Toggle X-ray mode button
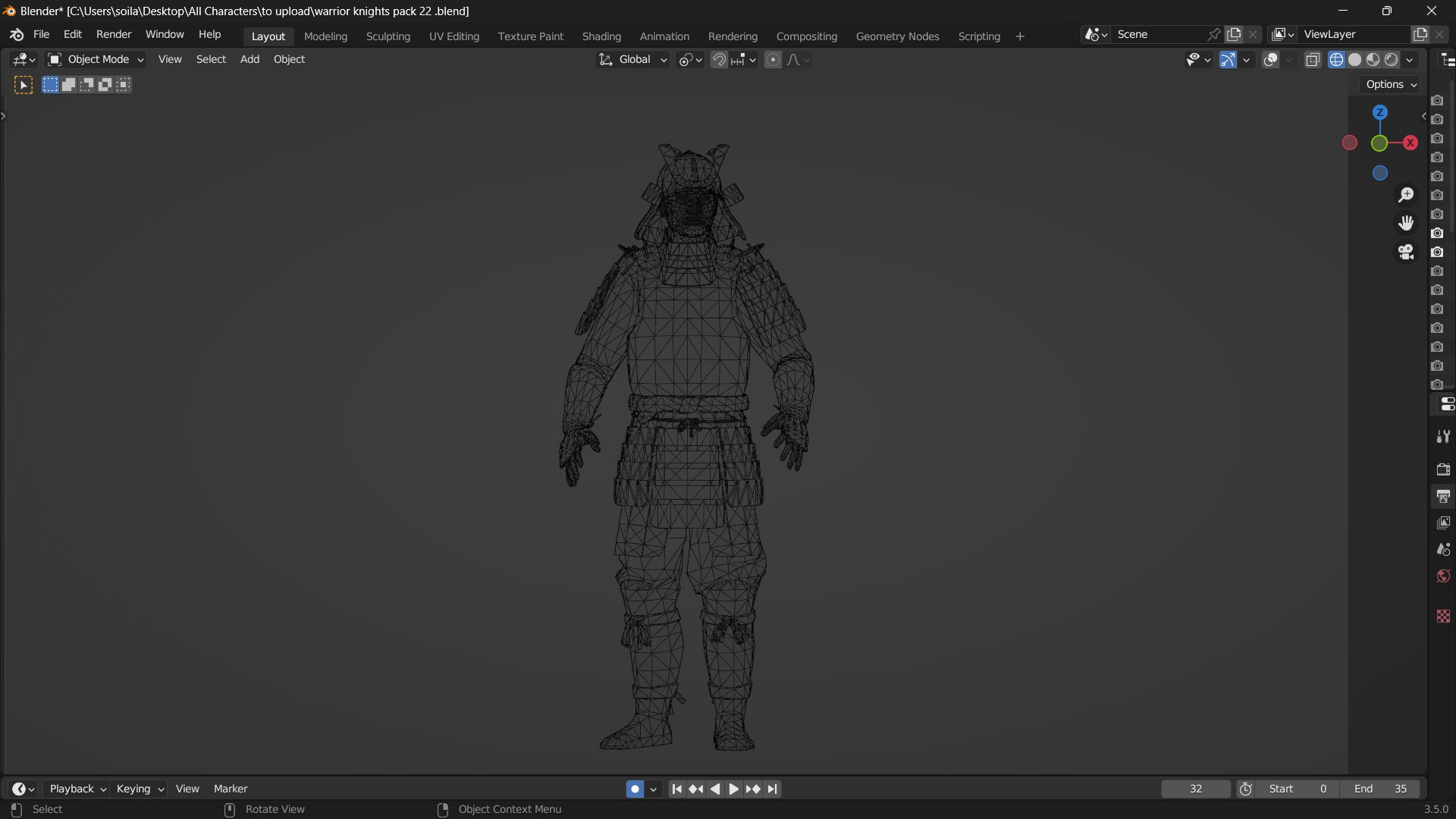This screenshot has height=819, width=1456. tap(1313, 59)
